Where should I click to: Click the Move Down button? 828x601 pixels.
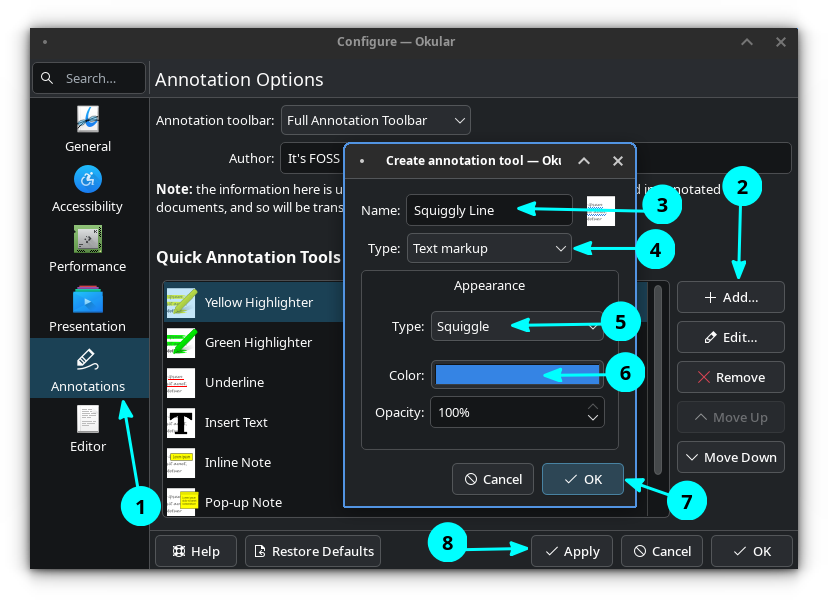tap(730, 457)
